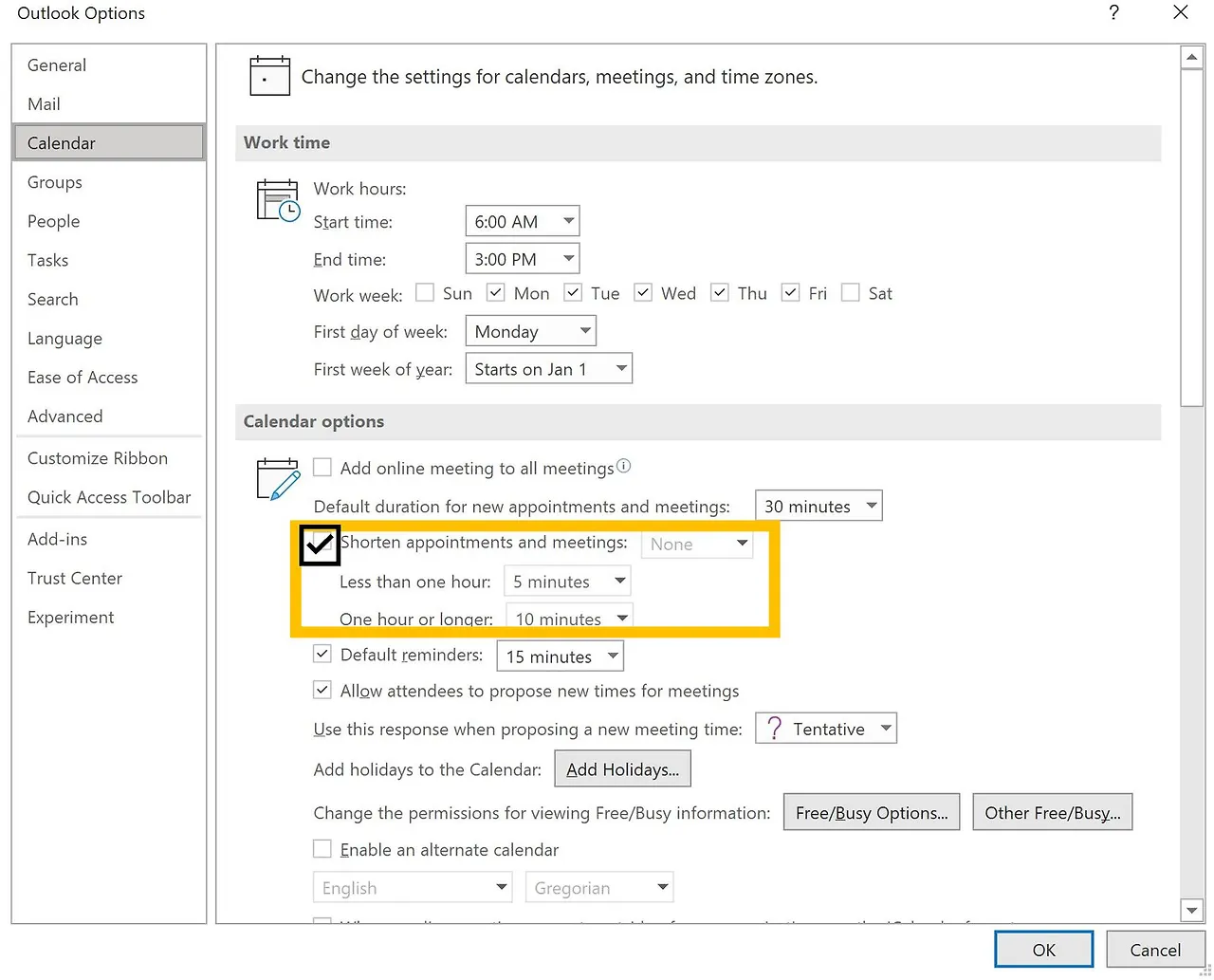Enable Add online meeting to all meetings
The height and width of the screenshot is (980, 1214).
322,467
